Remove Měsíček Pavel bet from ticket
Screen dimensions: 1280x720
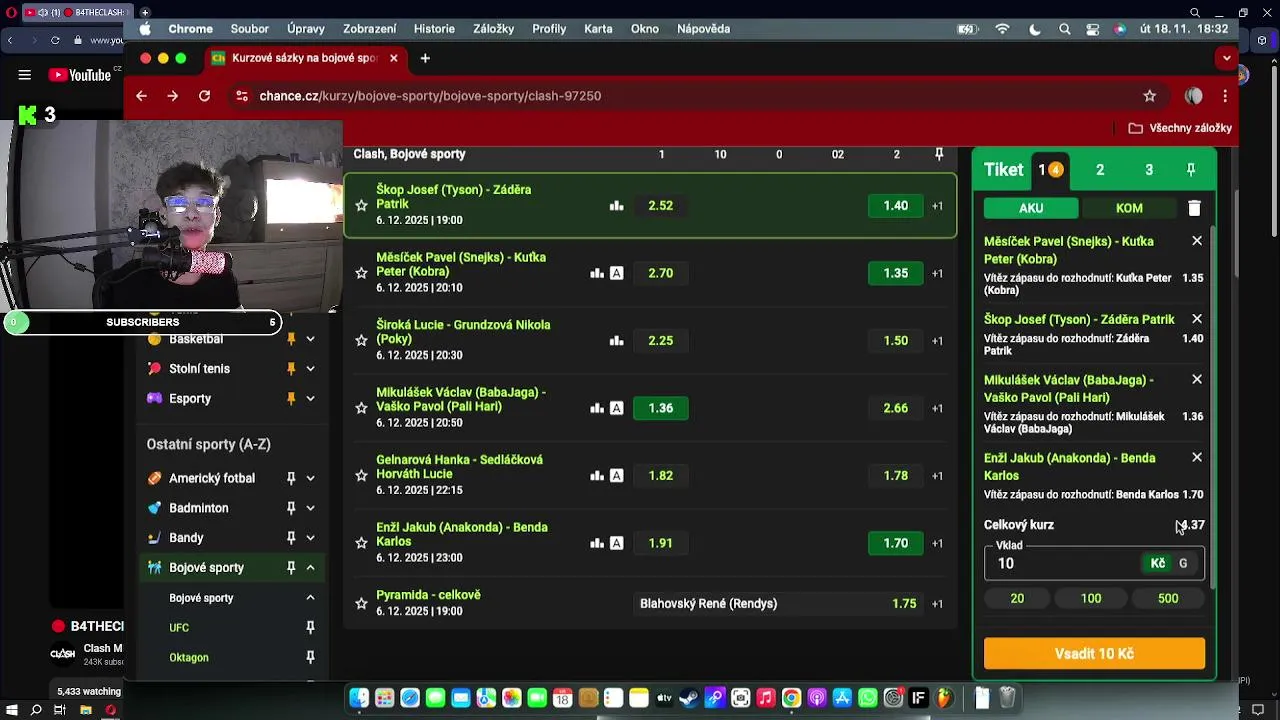click(1197, 241)
